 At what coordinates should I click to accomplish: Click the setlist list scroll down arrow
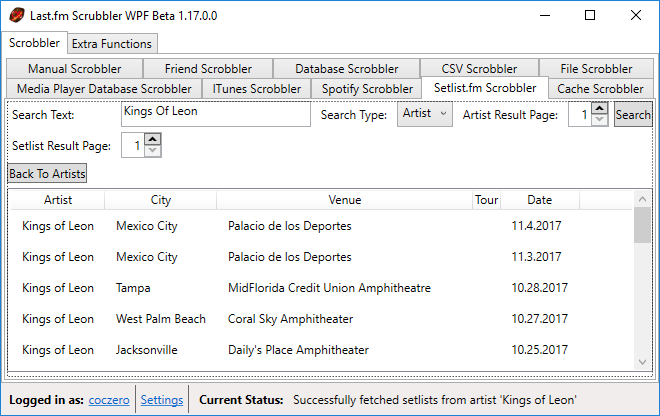pos(642,362)
